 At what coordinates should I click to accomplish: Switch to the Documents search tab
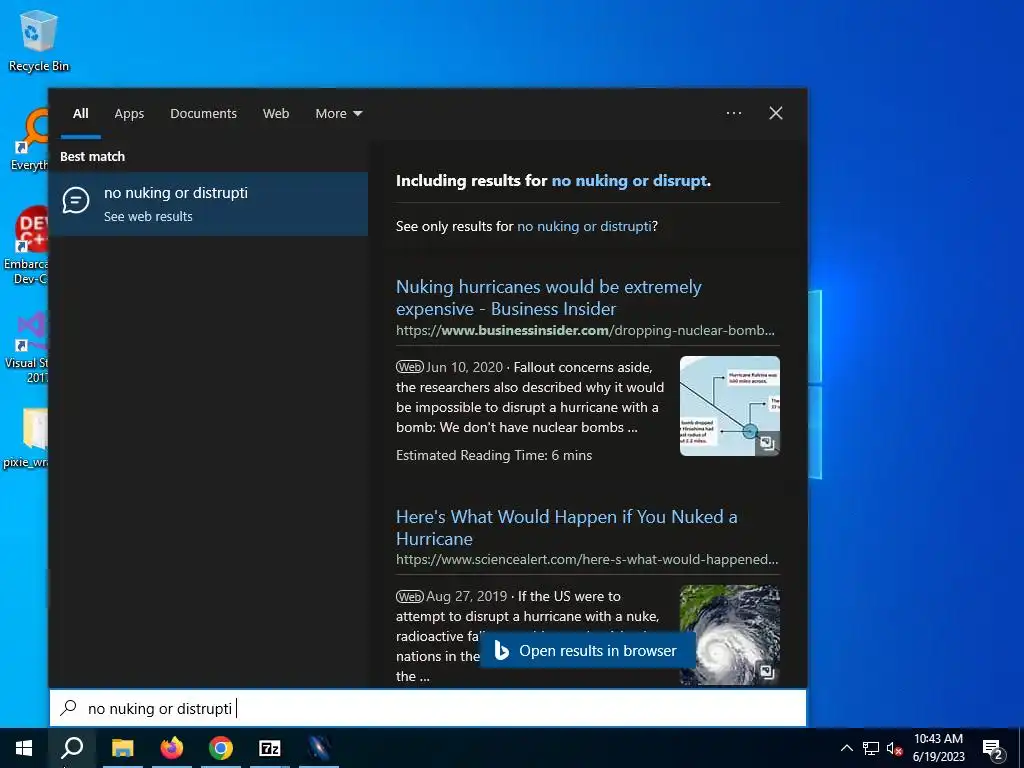[204, 114]
